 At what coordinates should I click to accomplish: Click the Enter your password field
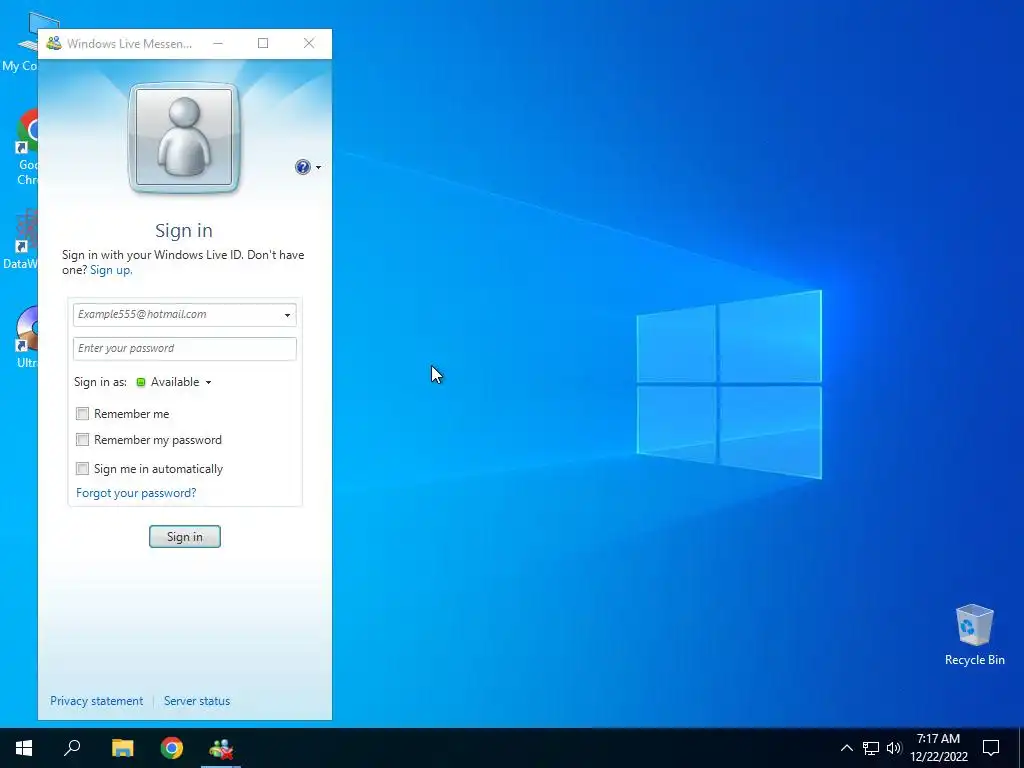pos(184,349)
